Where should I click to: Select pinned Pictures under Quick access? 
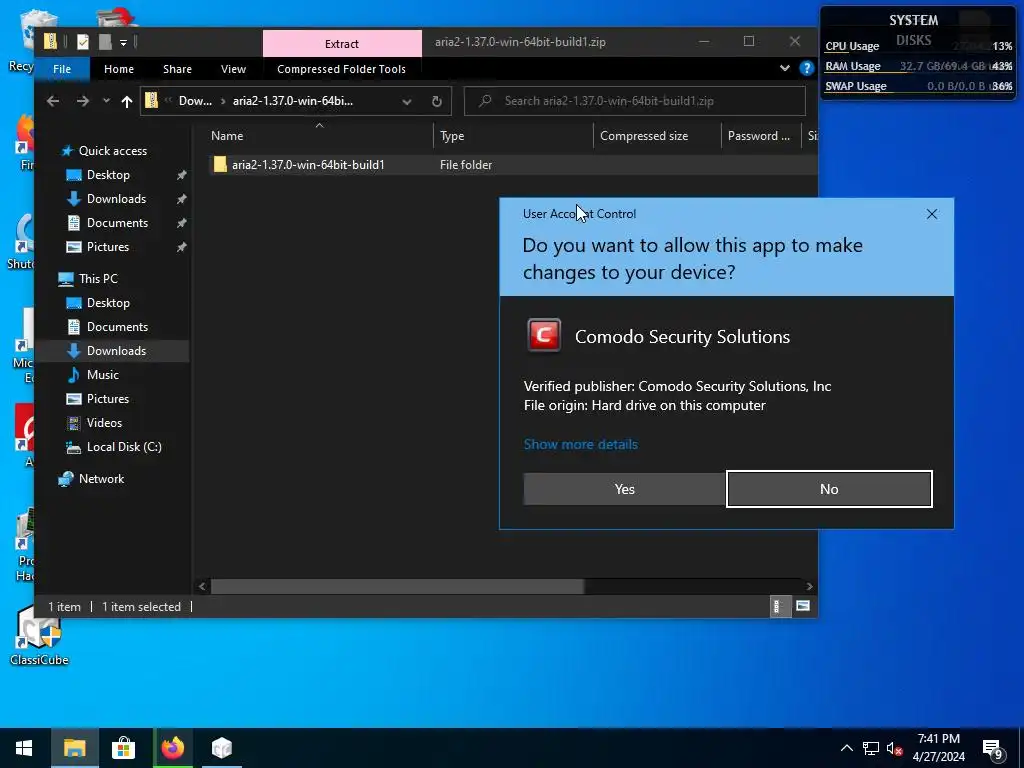coord(108,247)
